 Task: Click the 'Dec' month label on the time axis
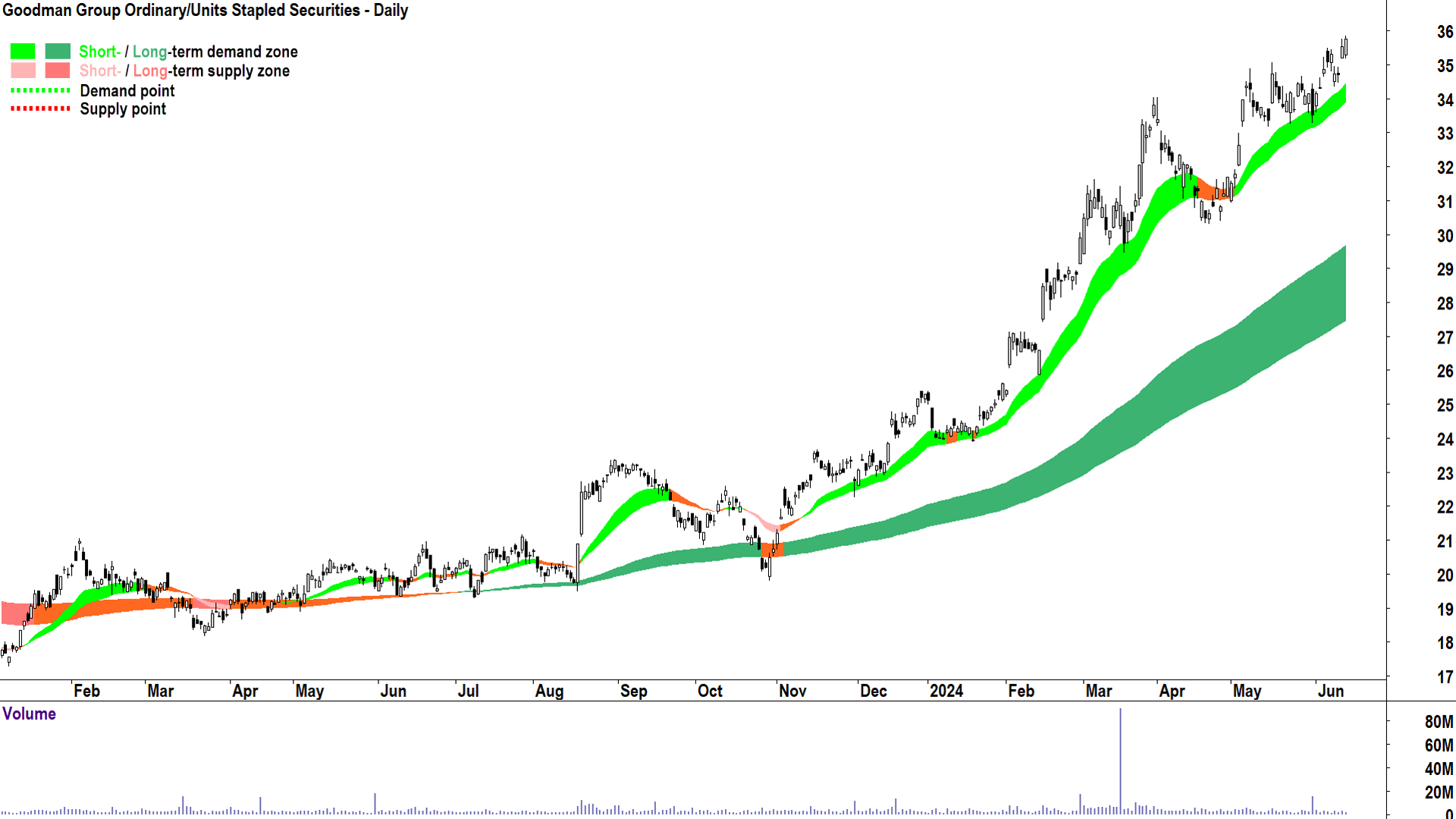[874, 691]
